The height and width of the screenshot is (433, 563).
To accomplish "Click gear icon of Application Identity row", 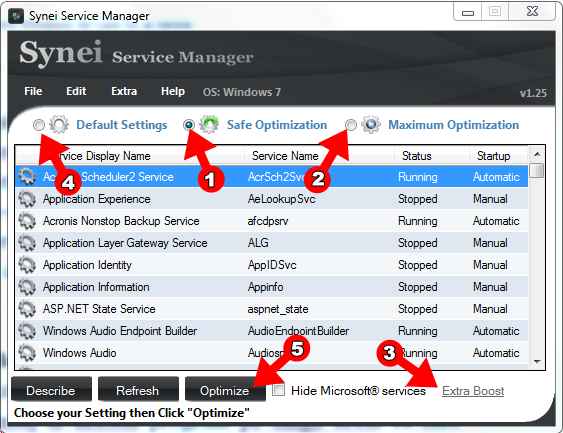I will (x=27, y=265).
